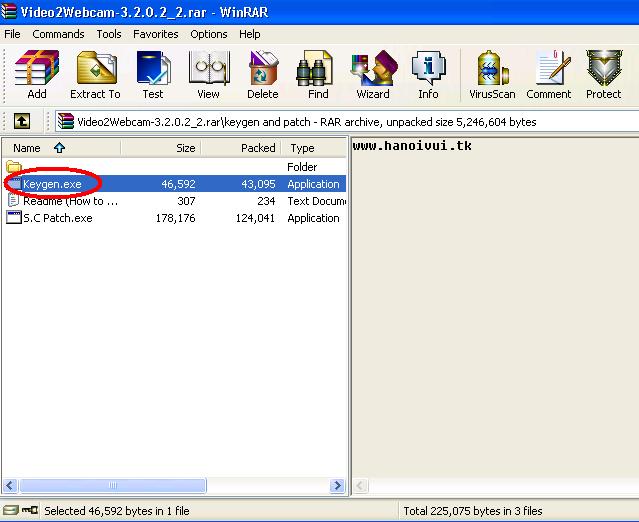
Task: Click the file list left scroll arrow
Action: click(11, 485)
